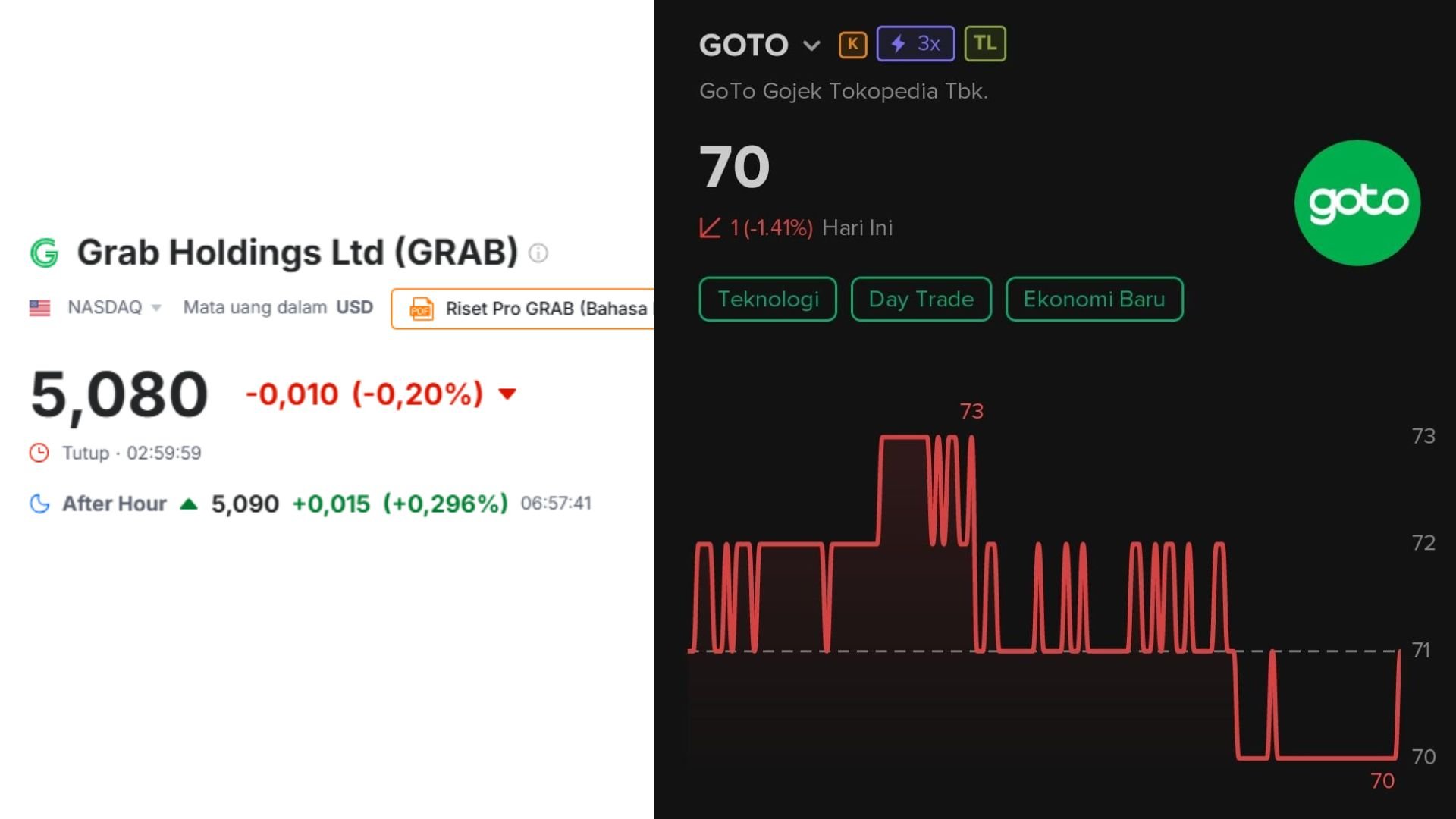
Task: Click the chart low label 70 in red
Action: pyautogui.click(x=1382, y=781)
